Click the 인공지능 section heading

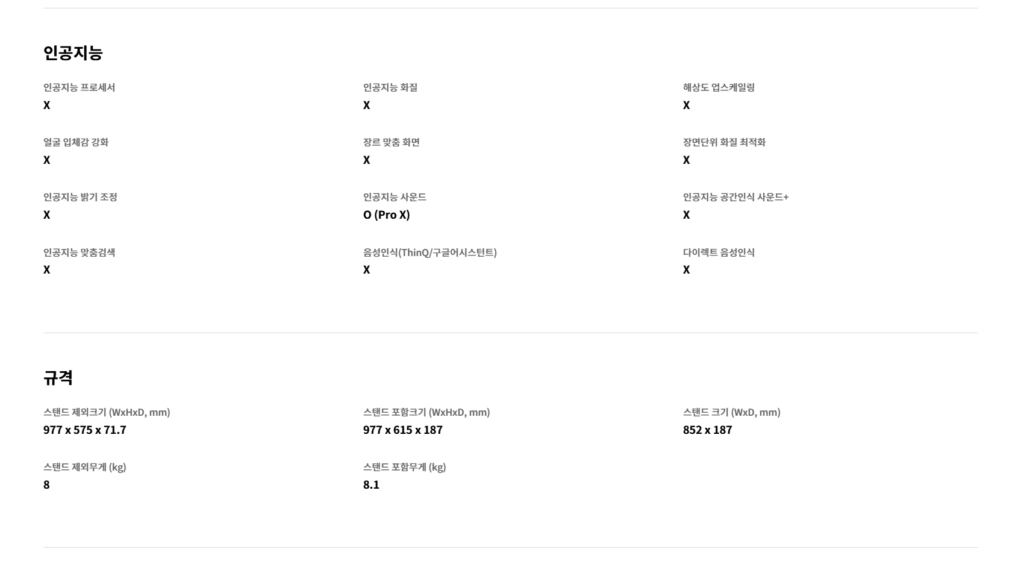[73, 53]
